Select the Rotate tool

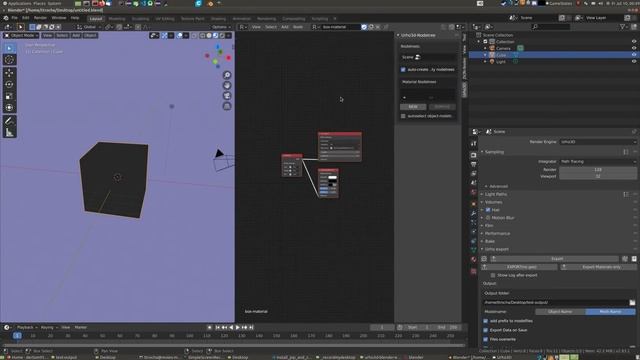click(9, 84)
